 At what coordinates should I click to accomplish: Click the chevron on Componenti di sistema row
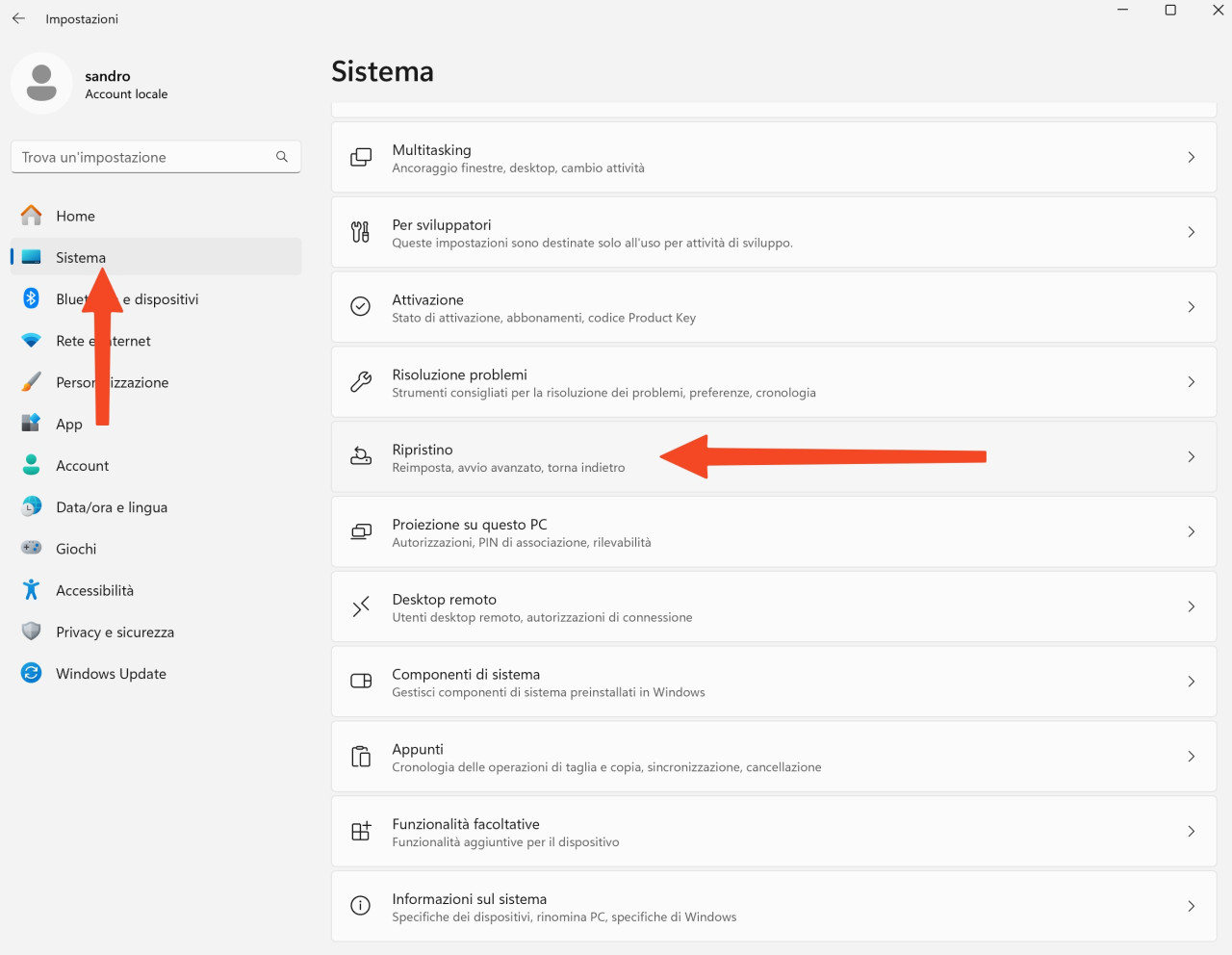click(1192, 682)
